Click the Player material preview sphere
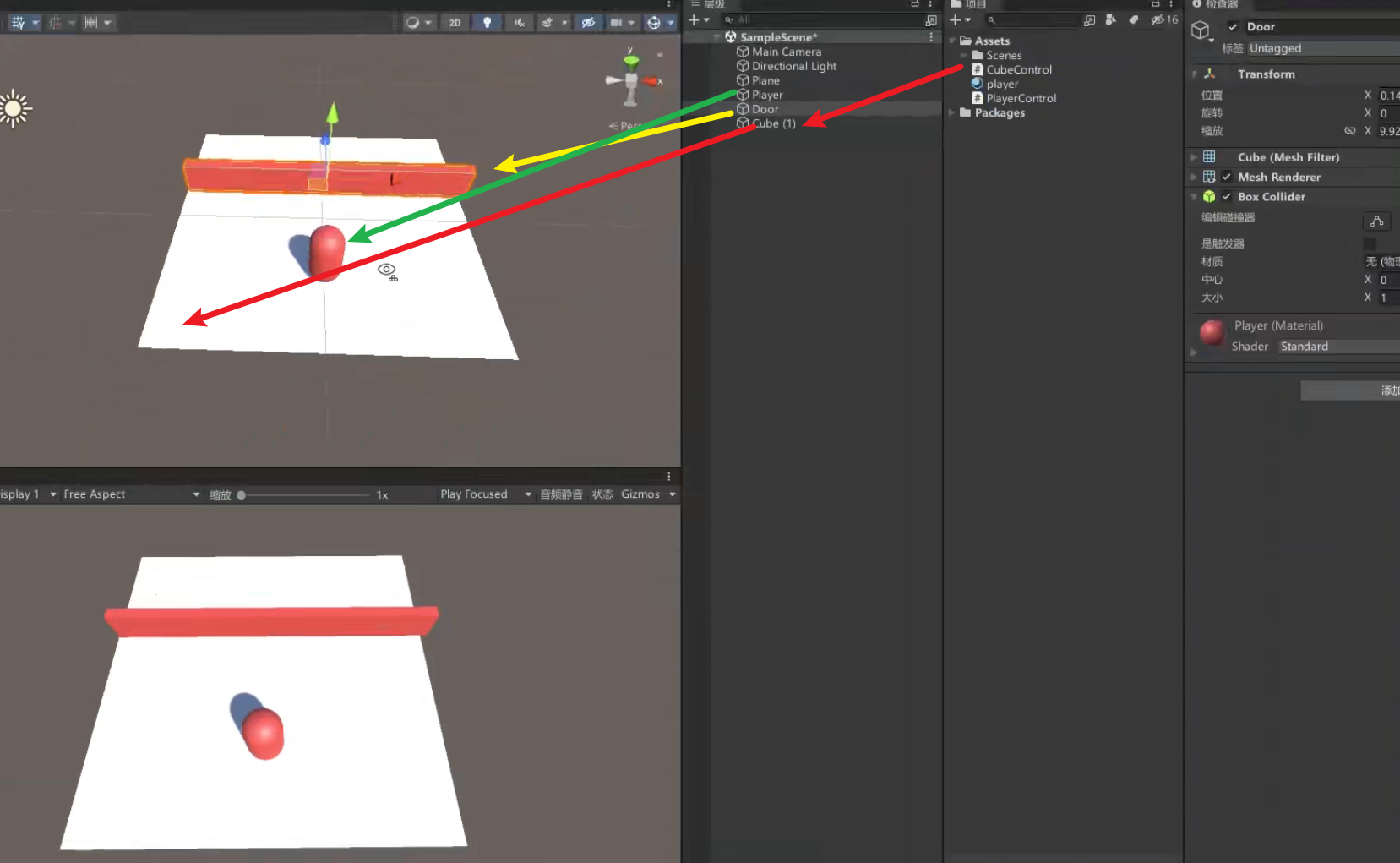This screenshot has height=863, width=1400. tap(1212, 332)
